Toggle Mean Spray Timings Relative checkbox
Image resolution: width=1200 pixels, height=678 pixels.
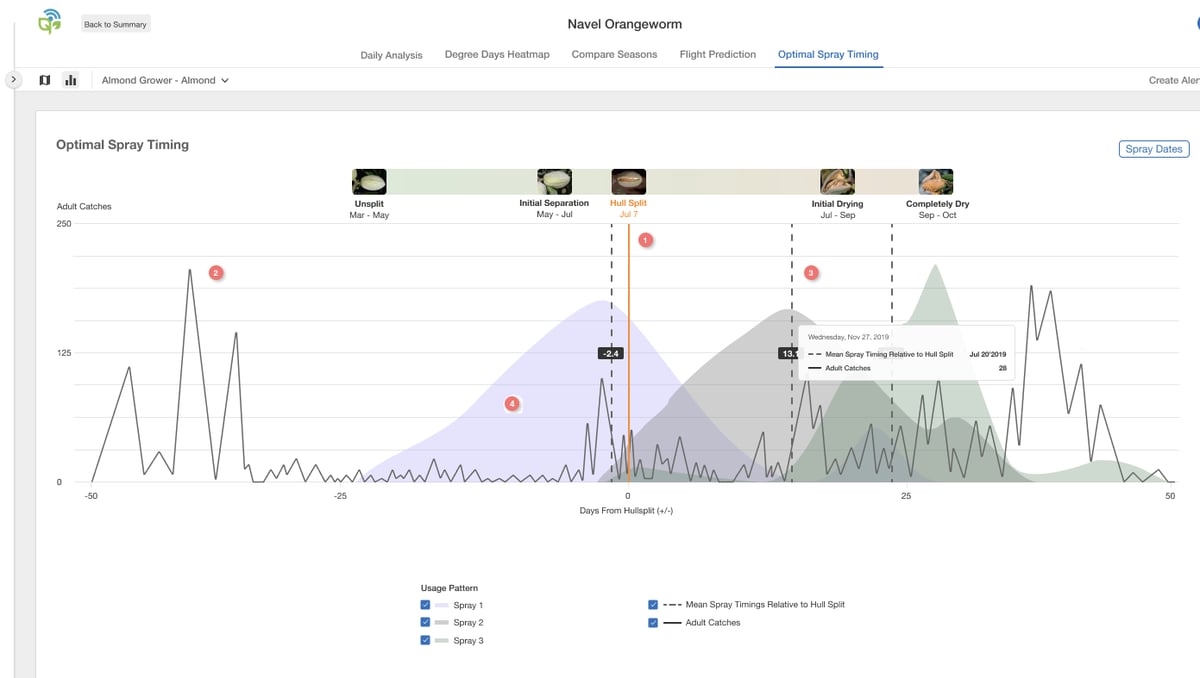[x=653, y=605]
